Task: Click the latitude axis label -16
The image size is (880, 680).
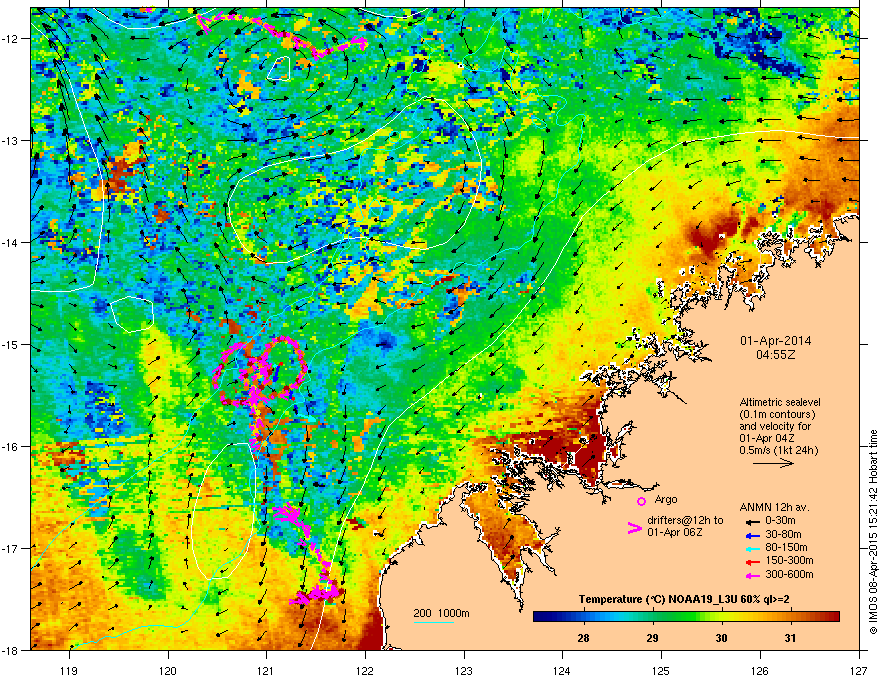Action: tap(11, 447)
